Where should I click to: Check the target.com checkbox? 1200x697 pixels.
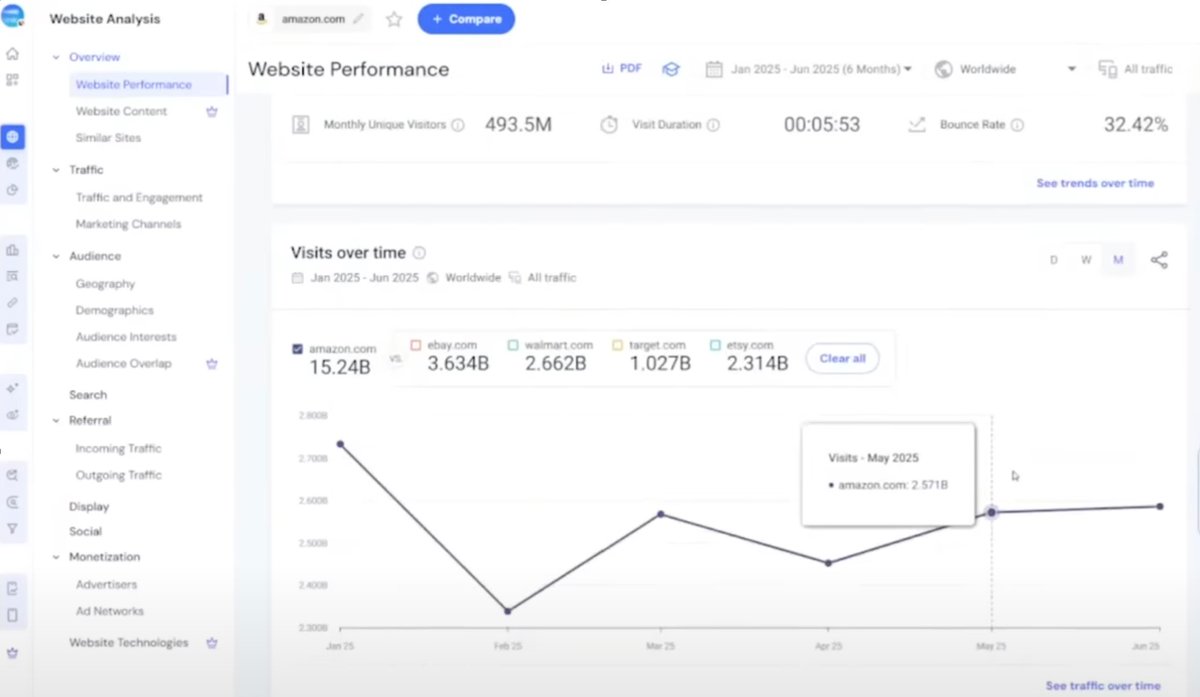(x=617, y=345)
